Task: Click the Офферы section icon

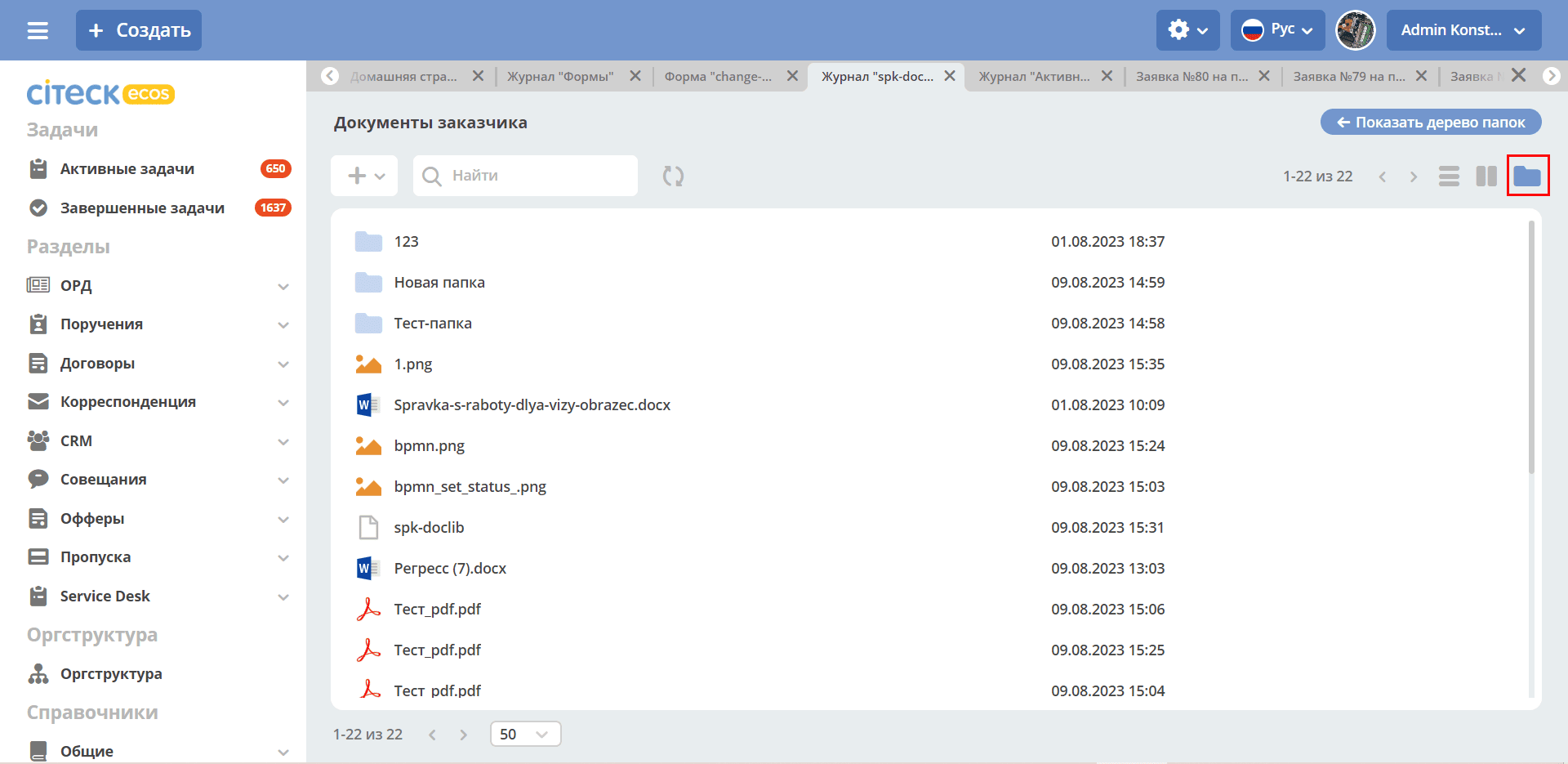Action: [x=38, y=519]
